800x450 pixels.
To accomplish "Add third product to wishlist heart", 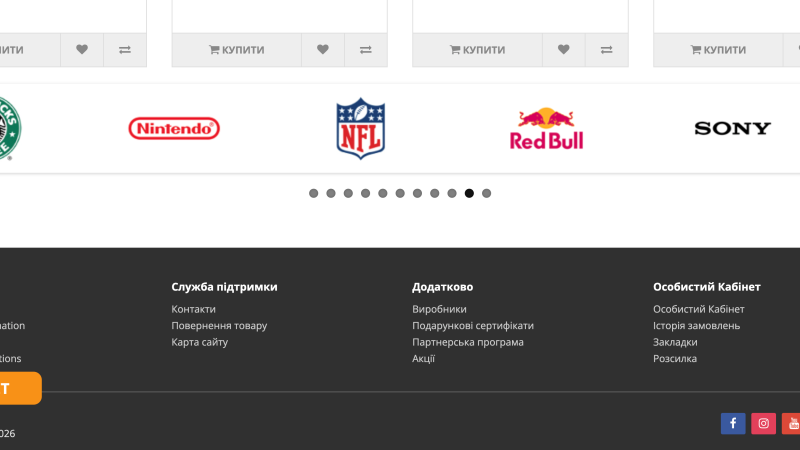I will 564,49.
